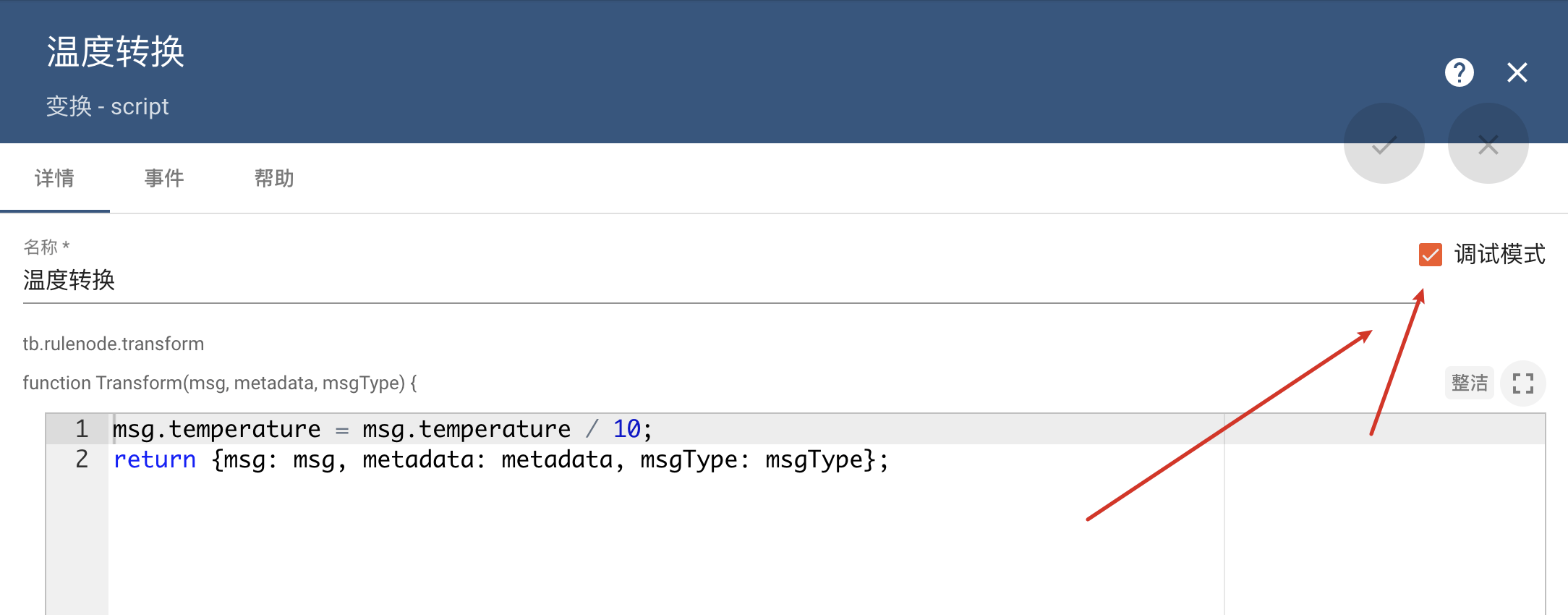
Task: Click the number 10 in the script
Action: [626, 429]
